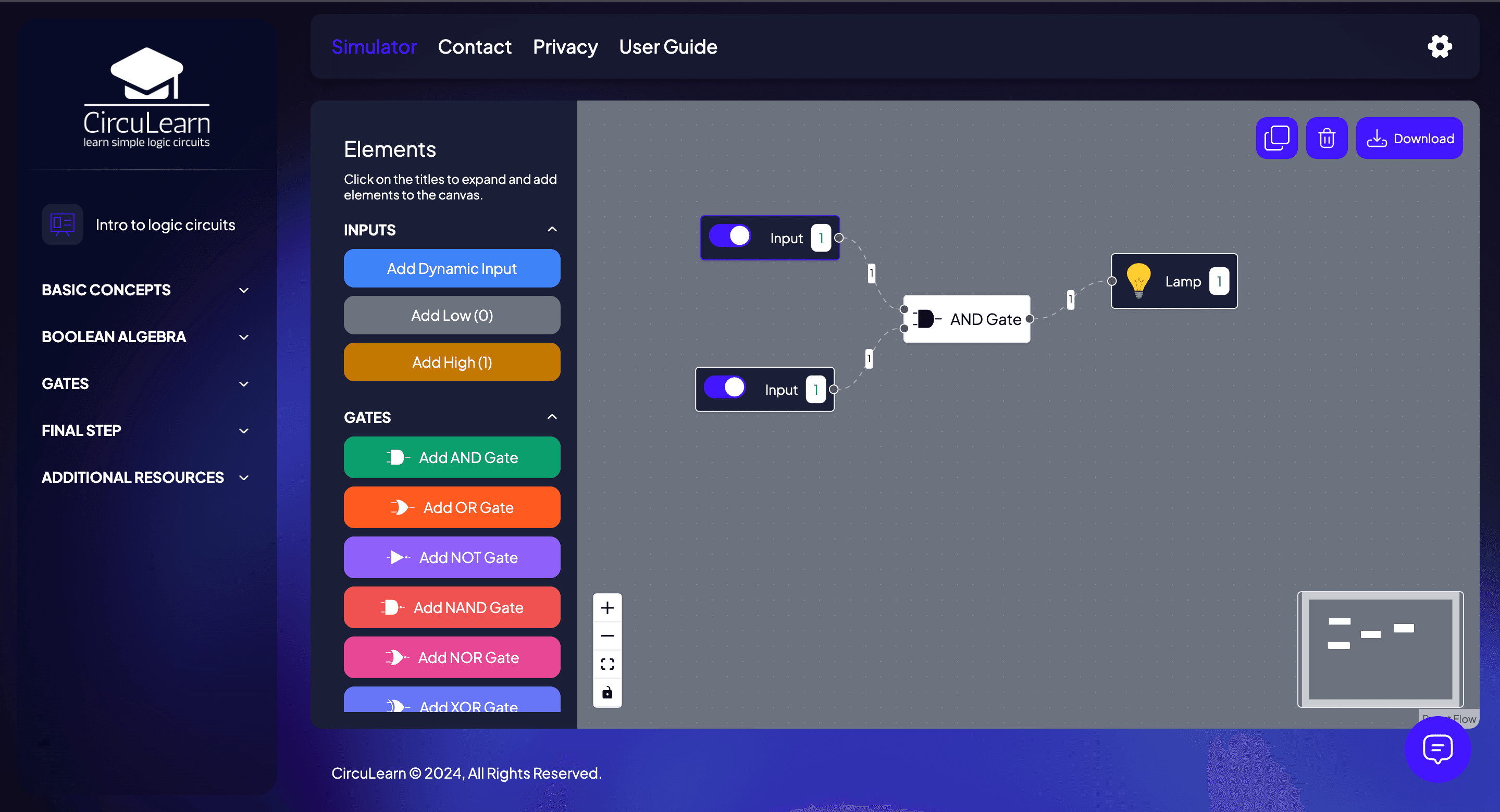Select the Intro to logic circuits presentation icon
Image resolution: width=1500 pixels, height=812 pixels.
[x=61, y=224]
